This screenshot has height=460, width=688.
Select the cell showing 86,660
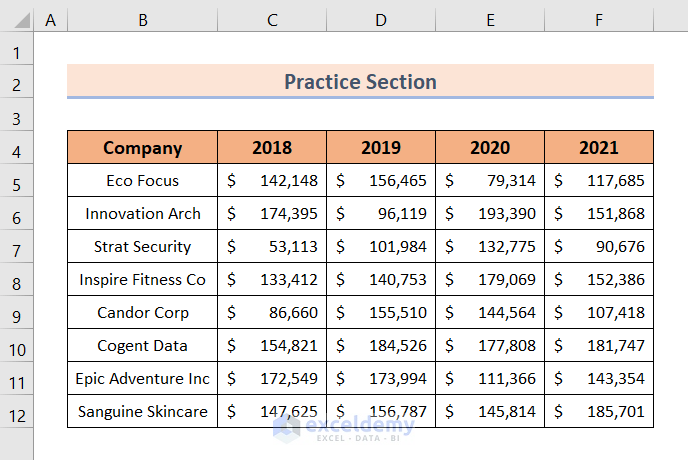(x=272, y=313)
